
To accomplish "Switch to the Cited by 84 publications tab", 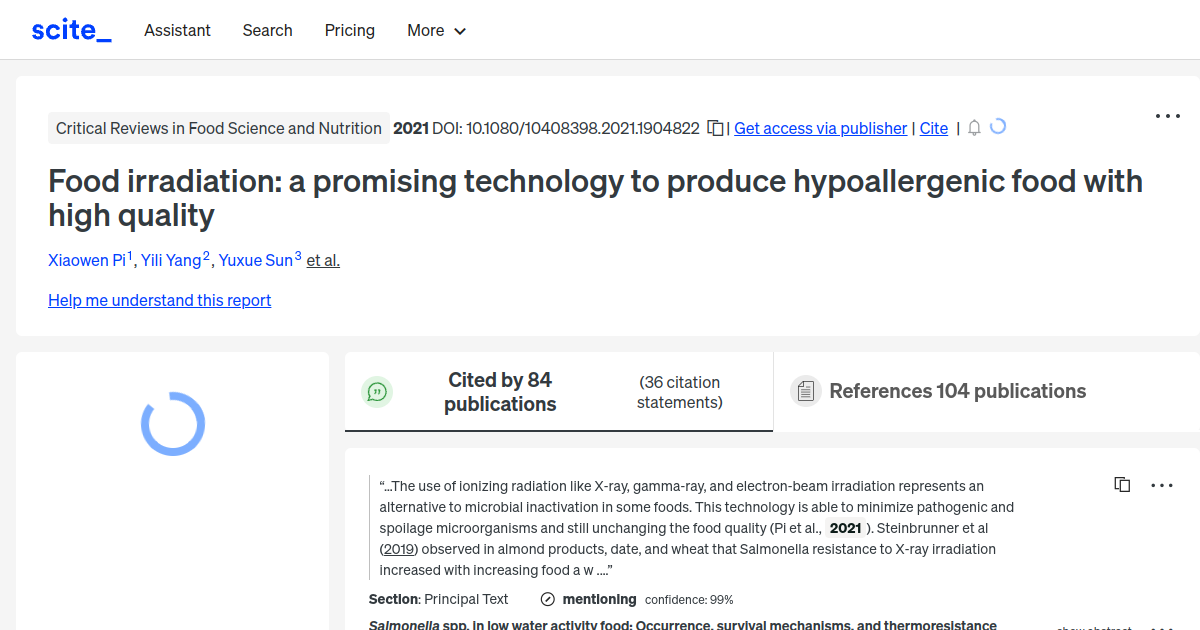I will pyautogui.click(x=500, y=391).
